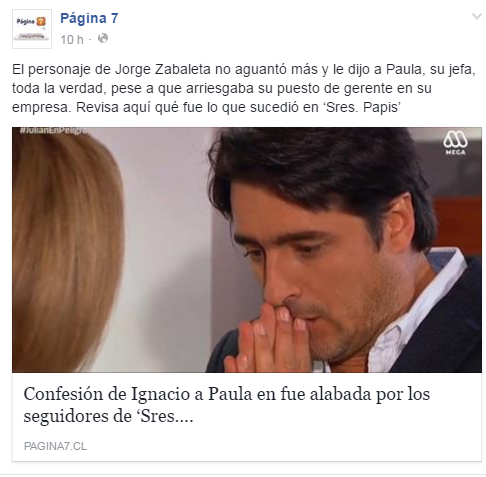Viewport: 486px width, 477px height.
Task: Open the Página 7 page name link
Action: click(x=89, y=18)
